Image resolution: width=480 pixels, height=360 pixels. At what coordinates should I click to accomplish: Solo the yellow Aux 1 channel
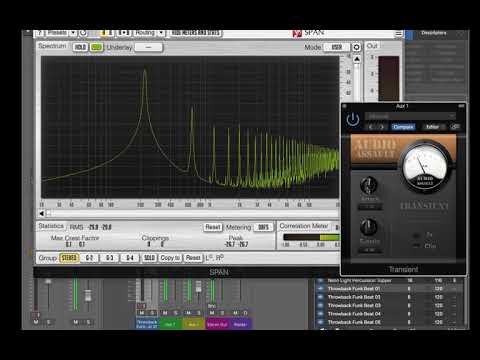(199, 313)
